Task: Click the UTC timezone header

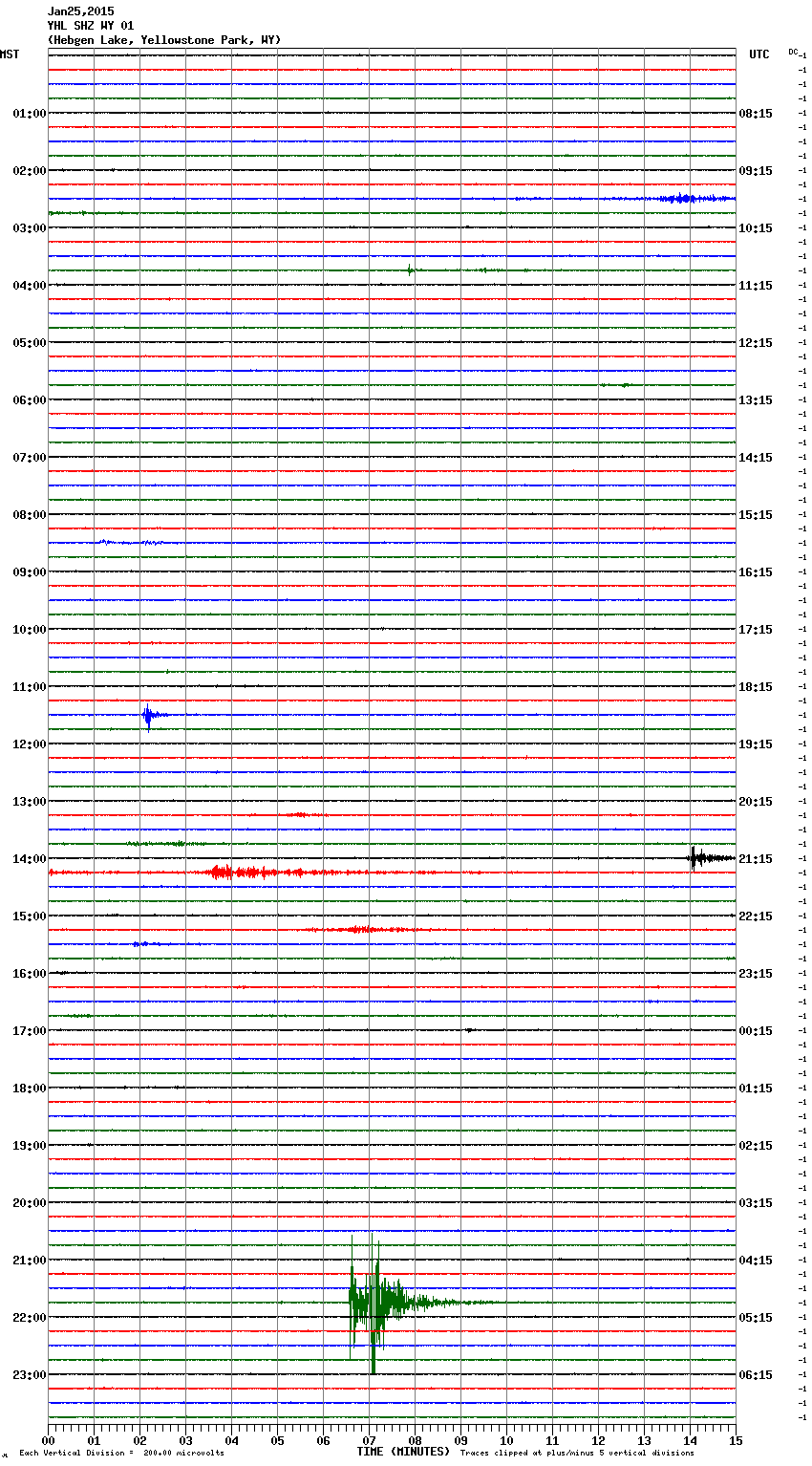Action: (x=759, y=54)
